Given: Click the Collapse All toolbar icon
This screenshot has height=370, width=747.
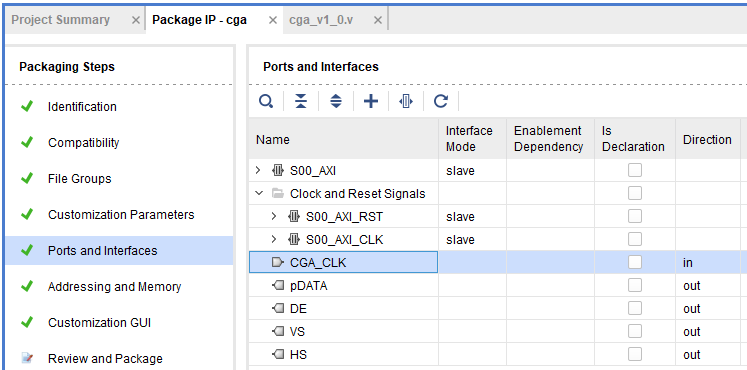Looking at the screenshot, I should coord(301,101).
